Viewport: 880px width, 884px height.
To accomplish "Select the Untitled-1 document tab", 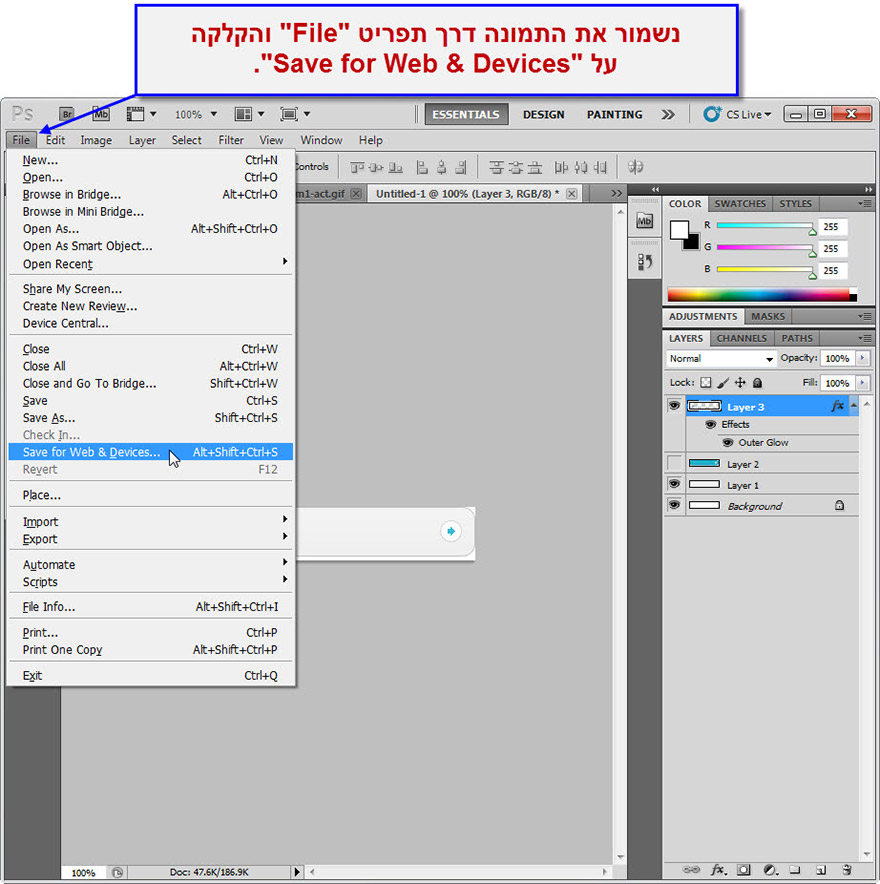I will (x=475, y=193).
